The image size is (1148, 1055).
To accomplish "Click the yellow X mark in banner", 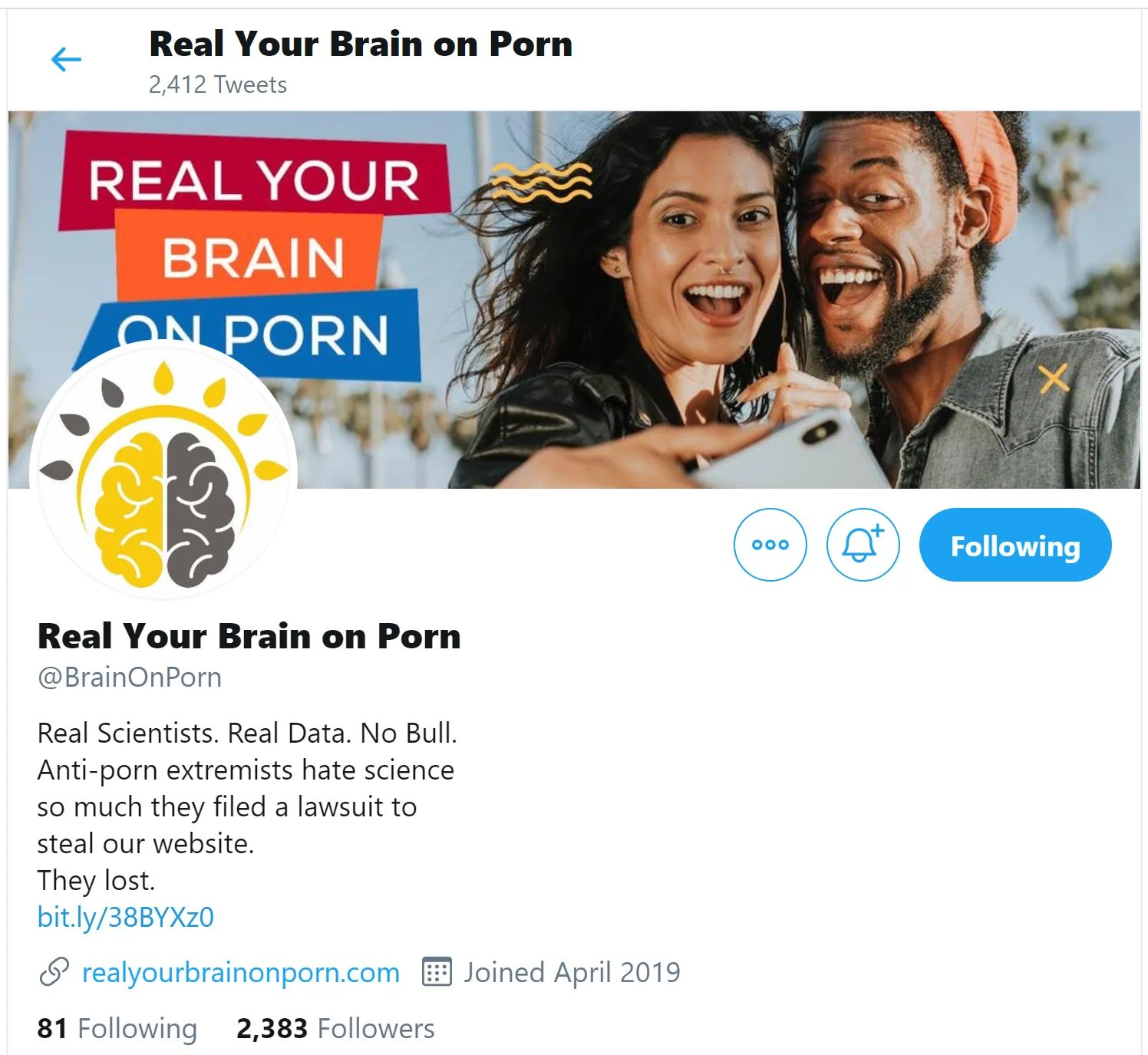I will (1054, 378).
